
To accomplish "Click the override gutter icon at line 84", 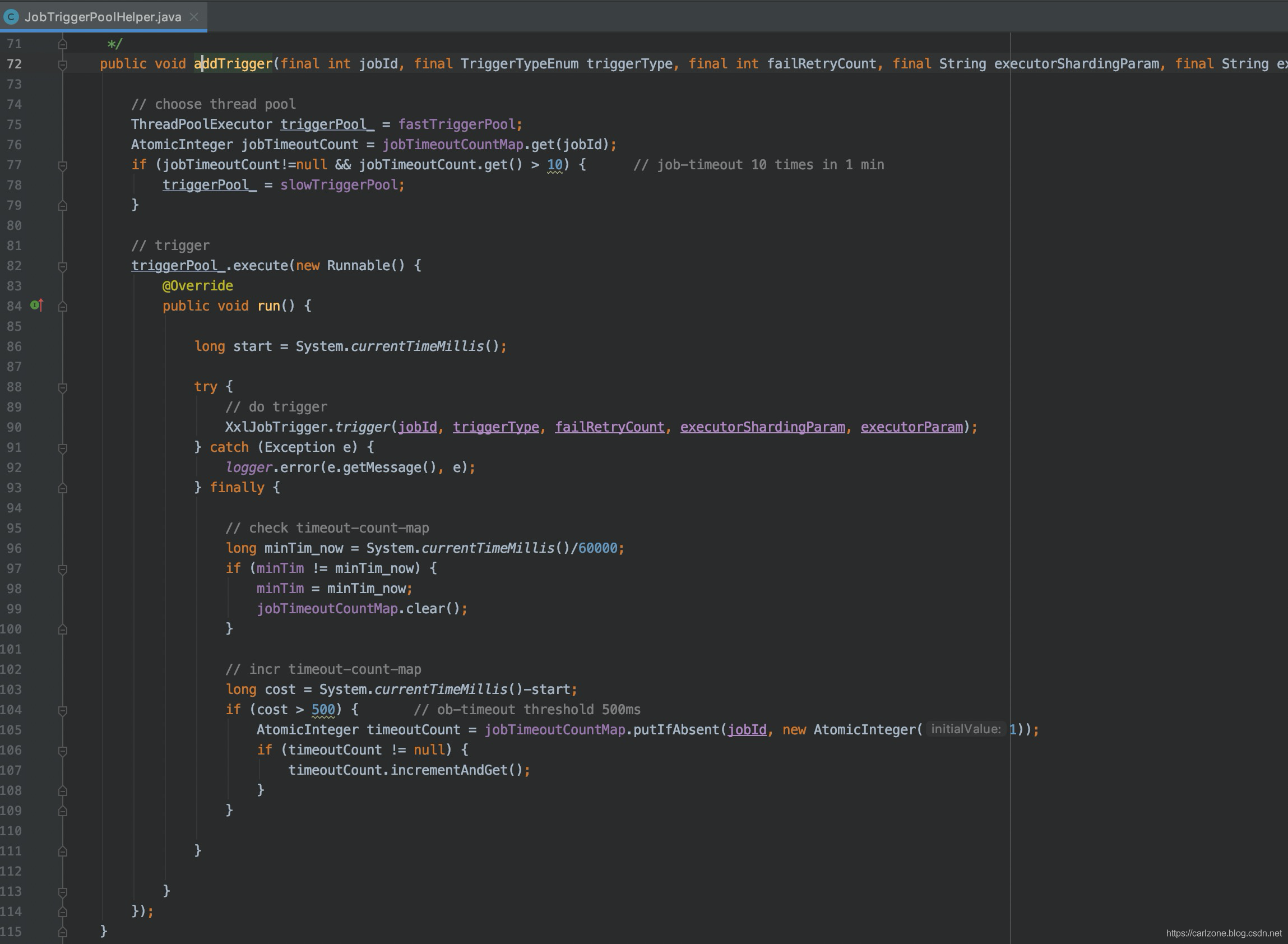I will [37, 306].
